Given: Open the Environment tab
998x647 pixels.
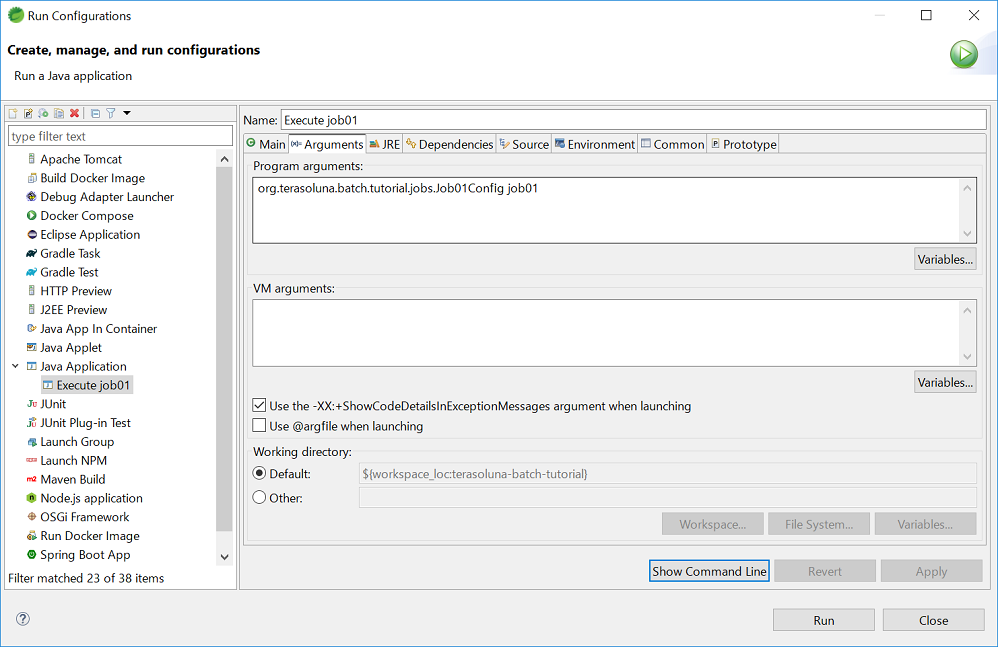Looking at the screenshot, I should click(x=594, y=143).
